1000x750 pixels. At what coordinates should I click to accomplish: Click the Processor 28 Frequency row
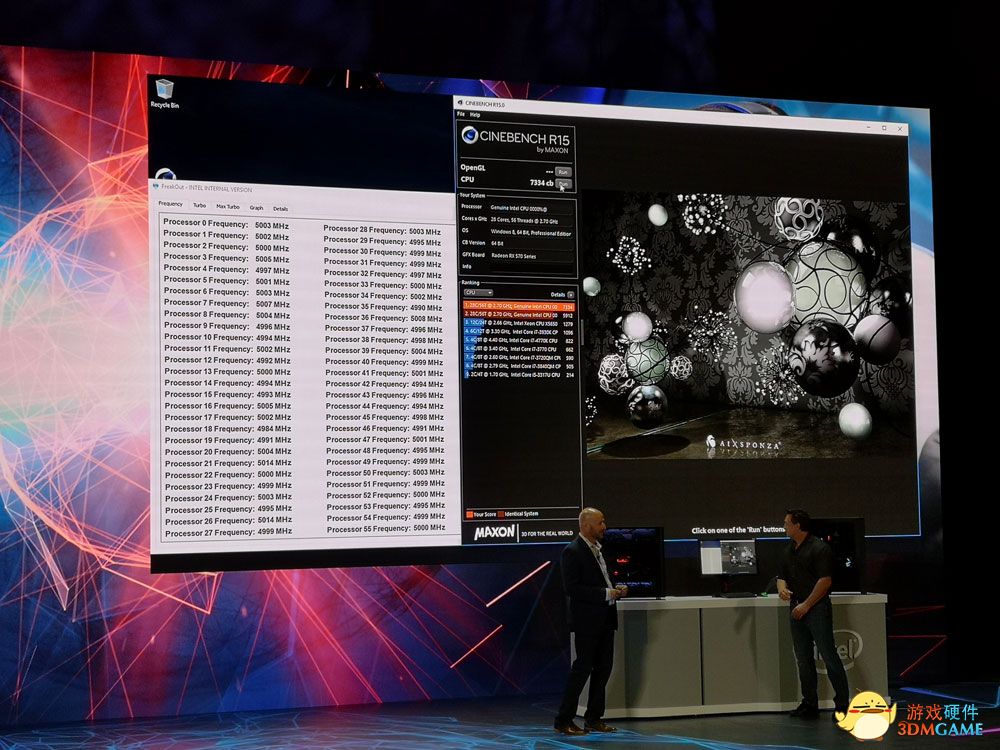382,230
